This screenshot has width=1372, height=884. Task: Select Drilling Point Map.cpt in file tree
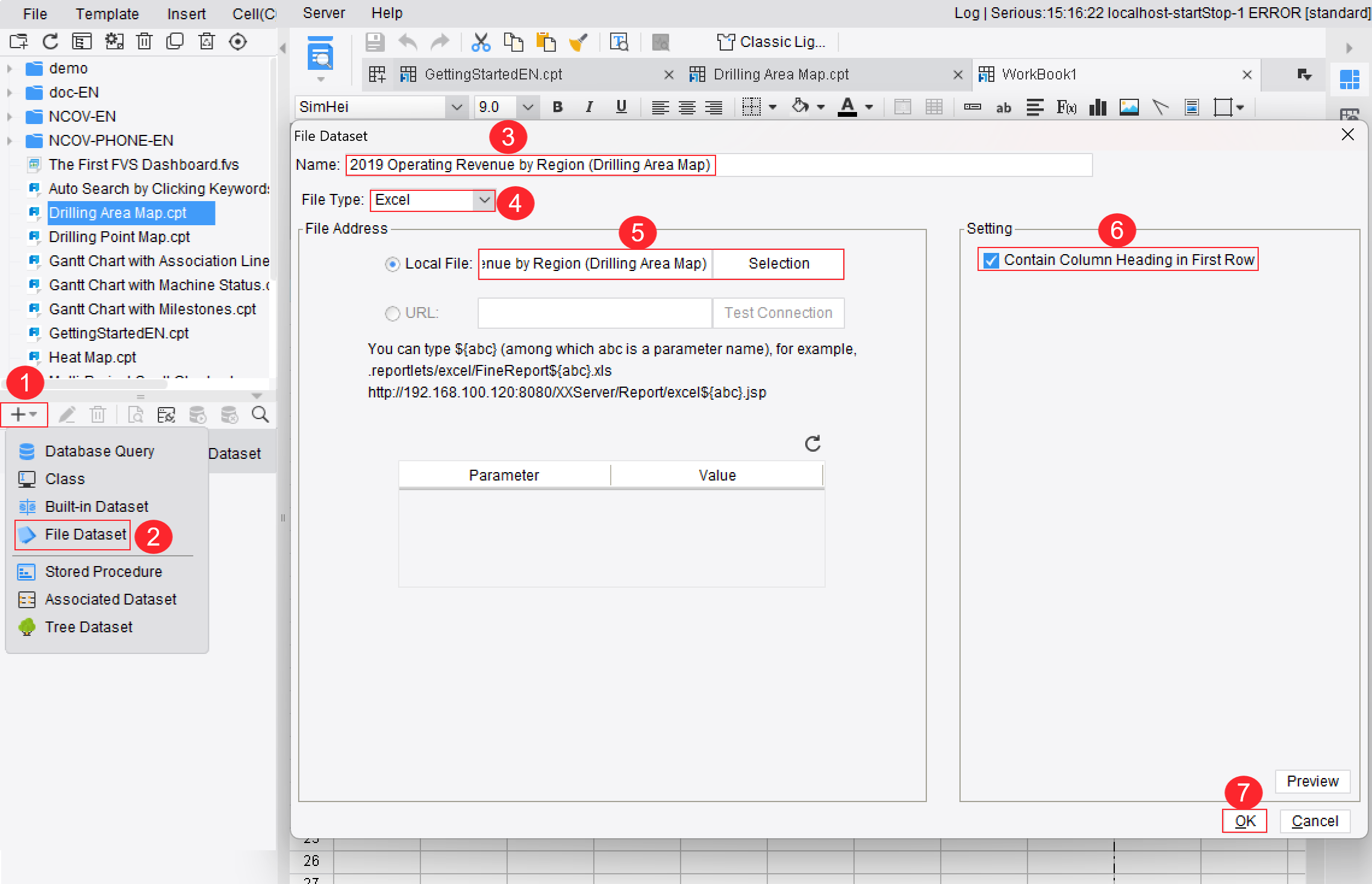tap(119, 237)
